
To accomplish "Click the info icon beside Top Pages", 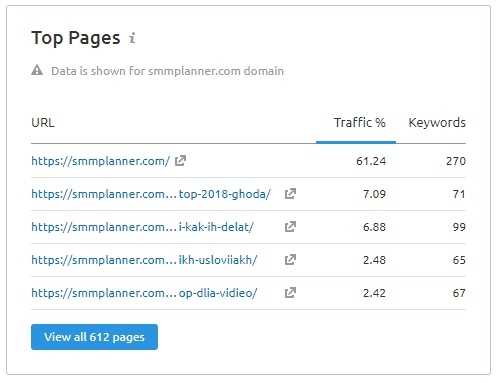I will point(132,38).
